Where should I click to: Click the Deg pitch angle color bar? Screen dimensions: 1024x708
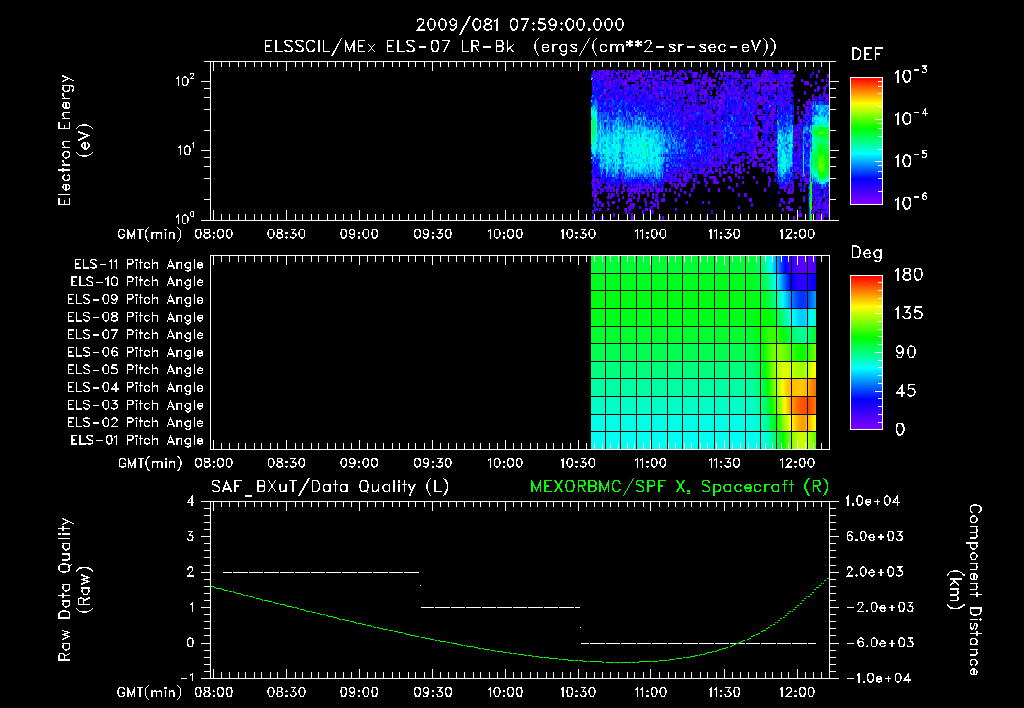tap(866, 352)
